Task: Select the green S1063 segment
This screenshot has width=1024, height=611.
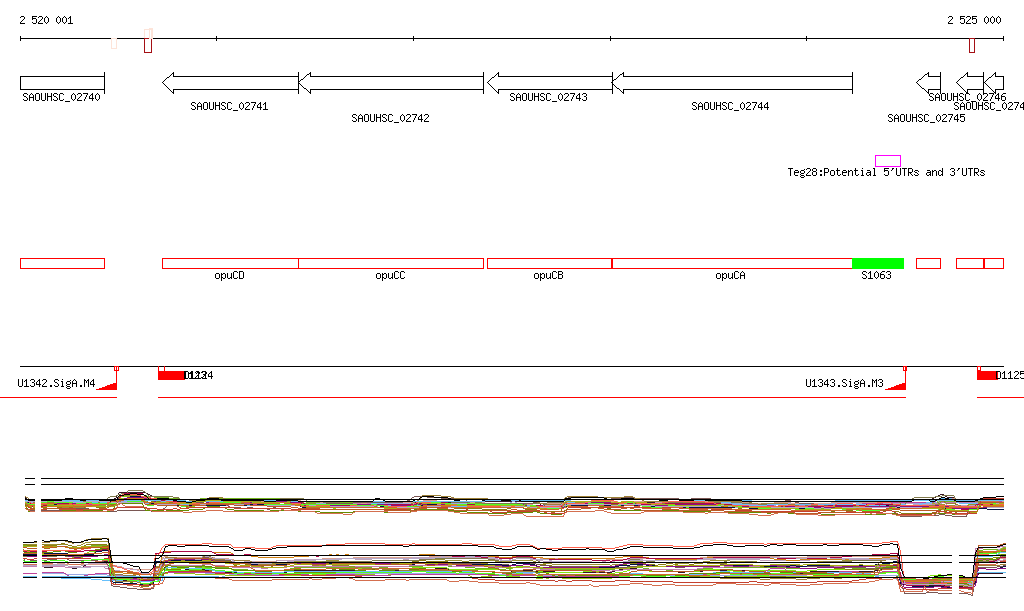Action: (x=878, y=264)
